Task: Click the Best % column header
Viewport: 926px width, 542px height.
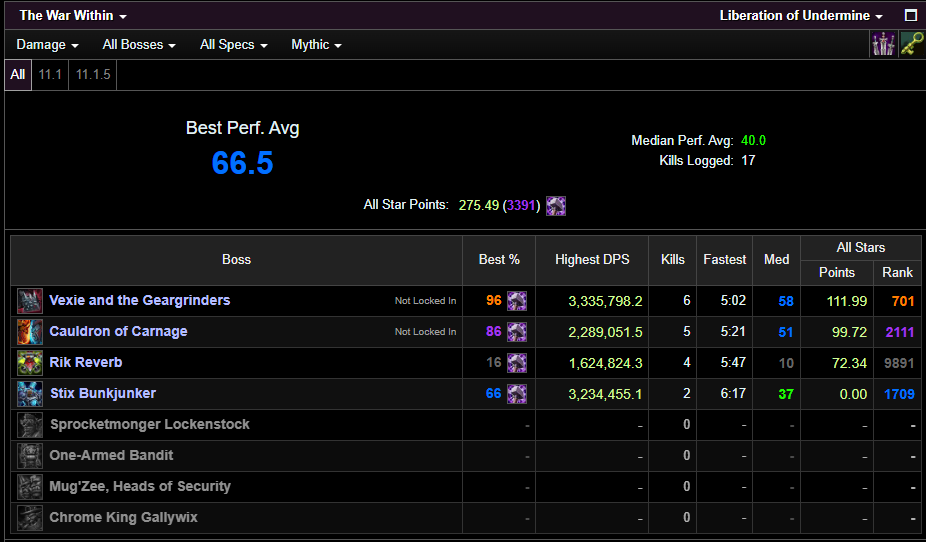Action: click(499, 260)
